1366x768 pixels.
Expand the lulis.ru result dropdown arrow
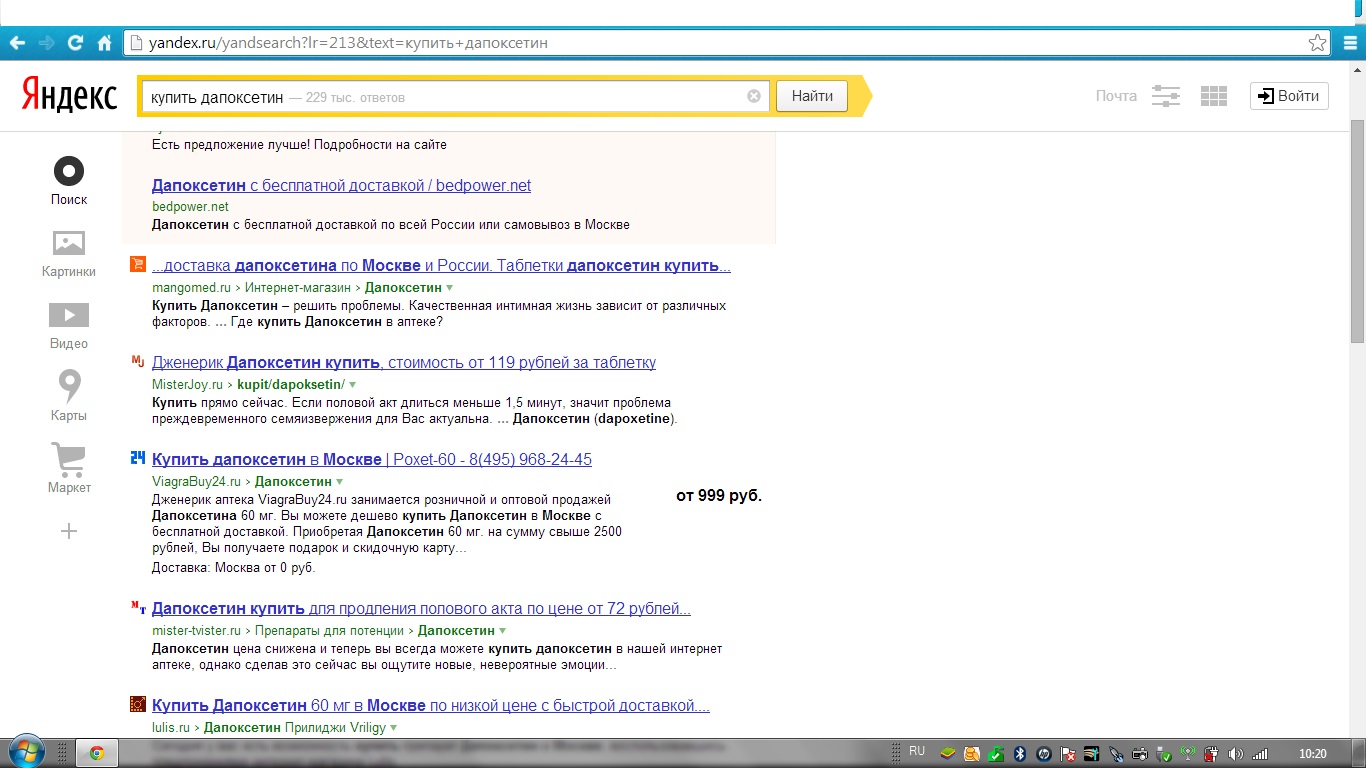[x=394, y=728]
